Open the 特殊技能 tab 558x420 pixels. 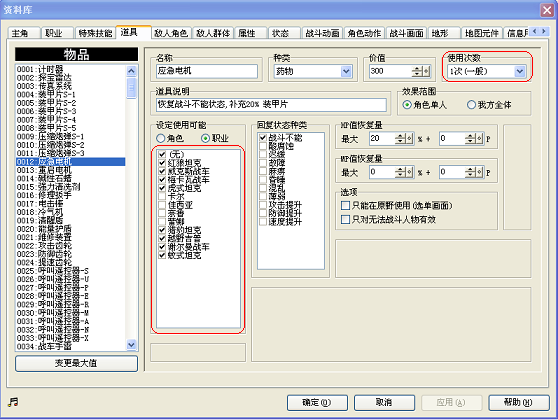click(95, 33)
